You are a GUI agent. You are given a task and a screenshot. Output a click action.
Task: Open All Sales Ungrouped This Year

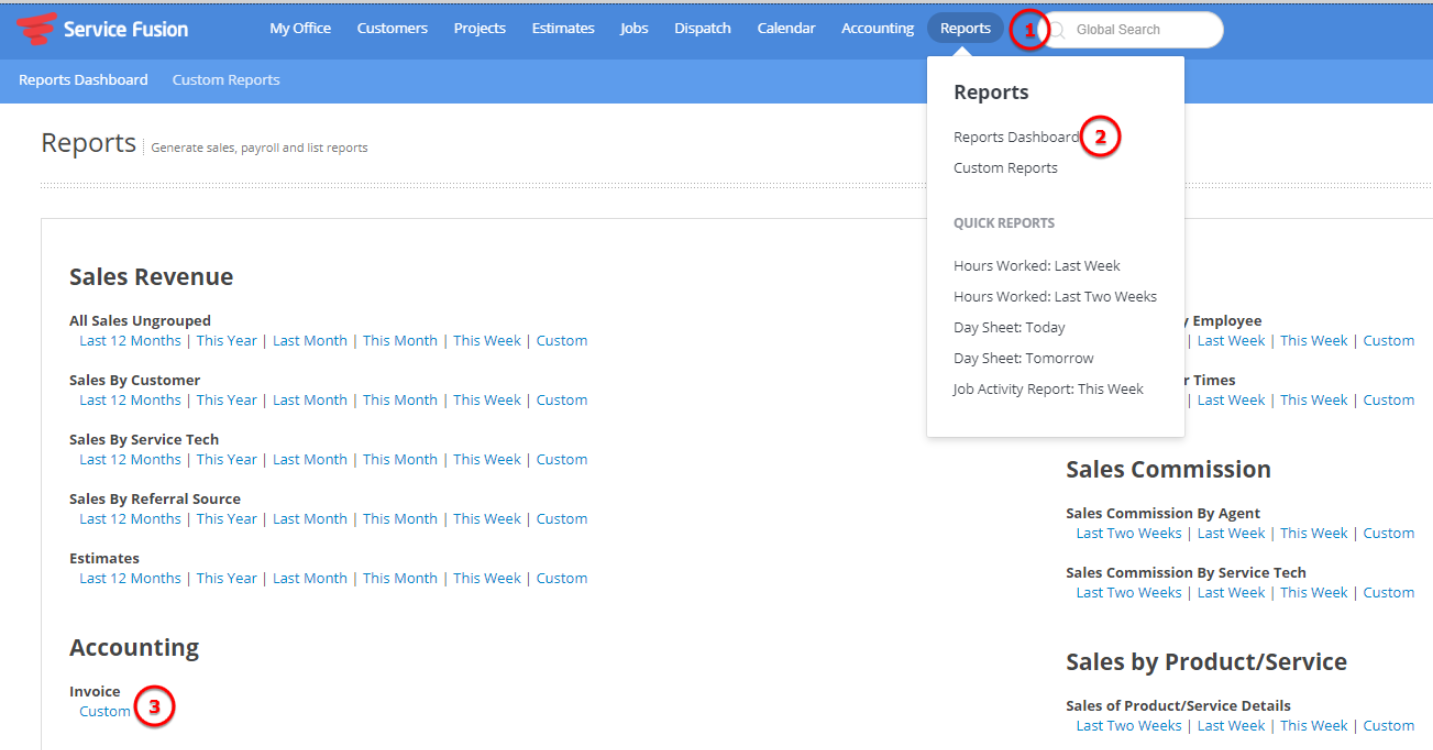[x=227, y=341]
